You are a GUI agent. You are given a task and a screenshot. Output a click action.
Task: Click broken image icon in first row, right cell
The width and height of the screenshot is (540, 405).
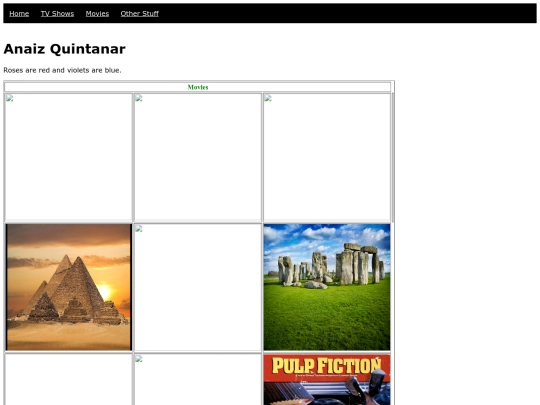coord(268,98)
